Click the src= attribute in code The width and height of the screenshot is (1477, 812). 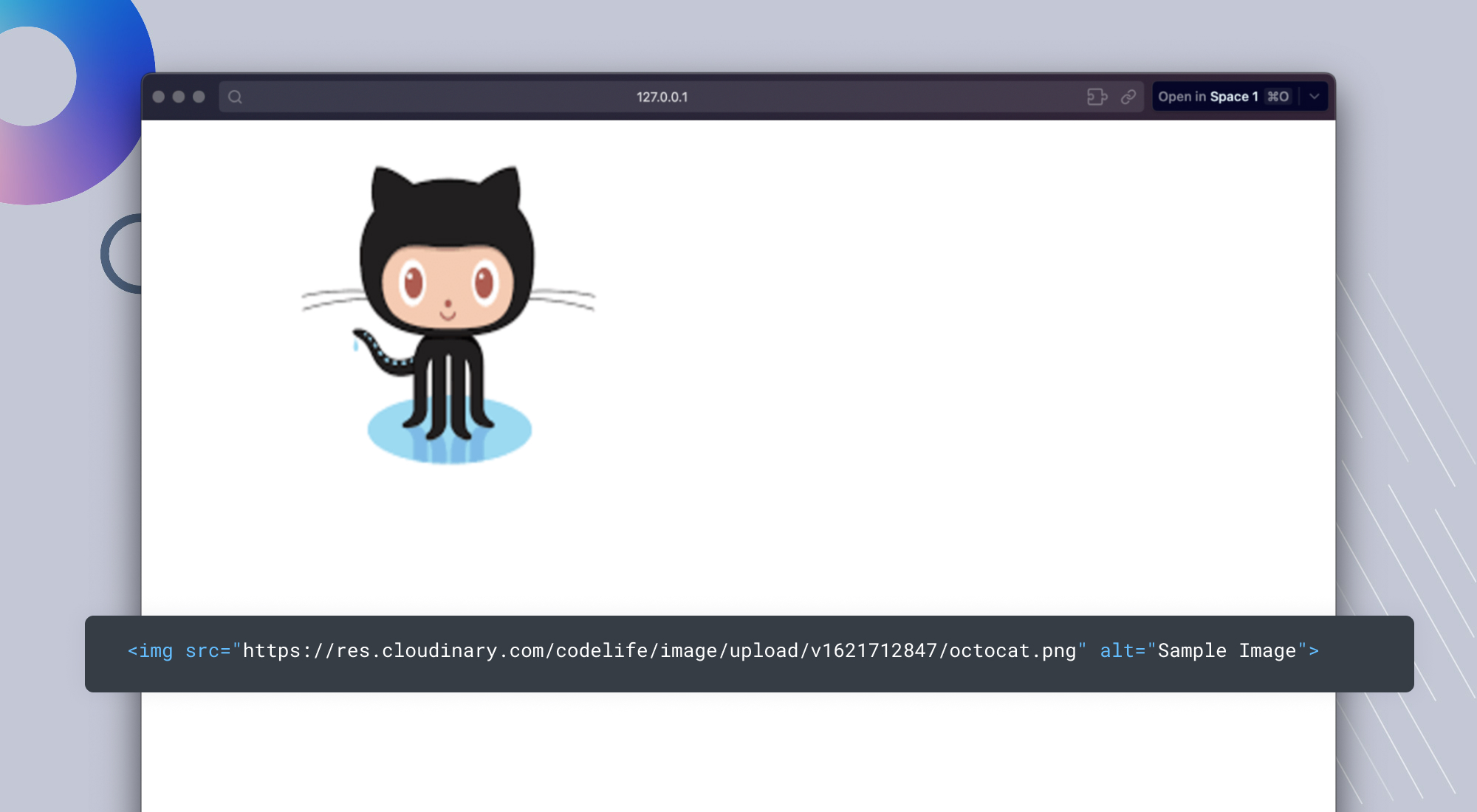click(x=208, y=651)
